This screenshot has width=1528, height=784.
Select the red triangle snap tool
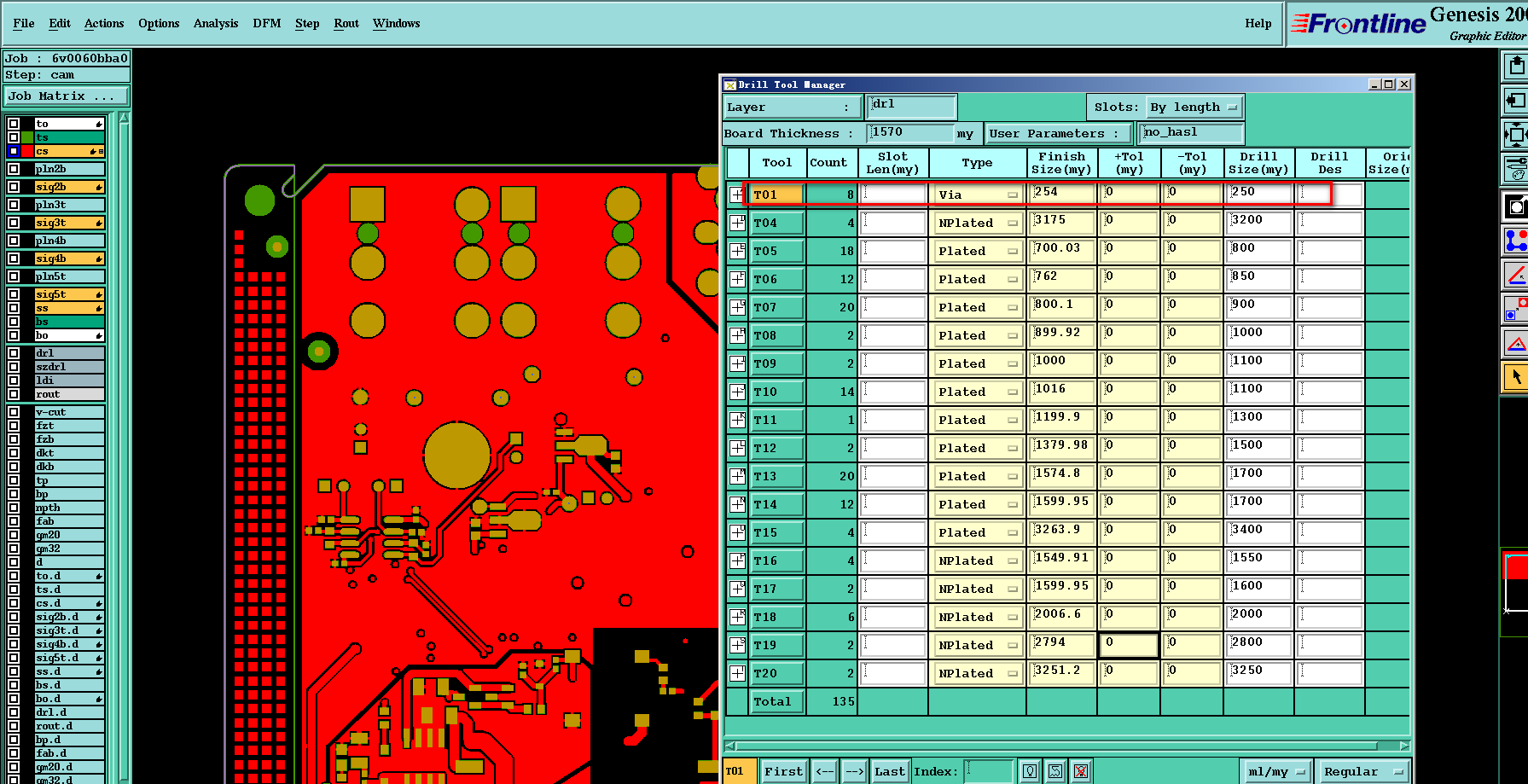pos(1515,343)
